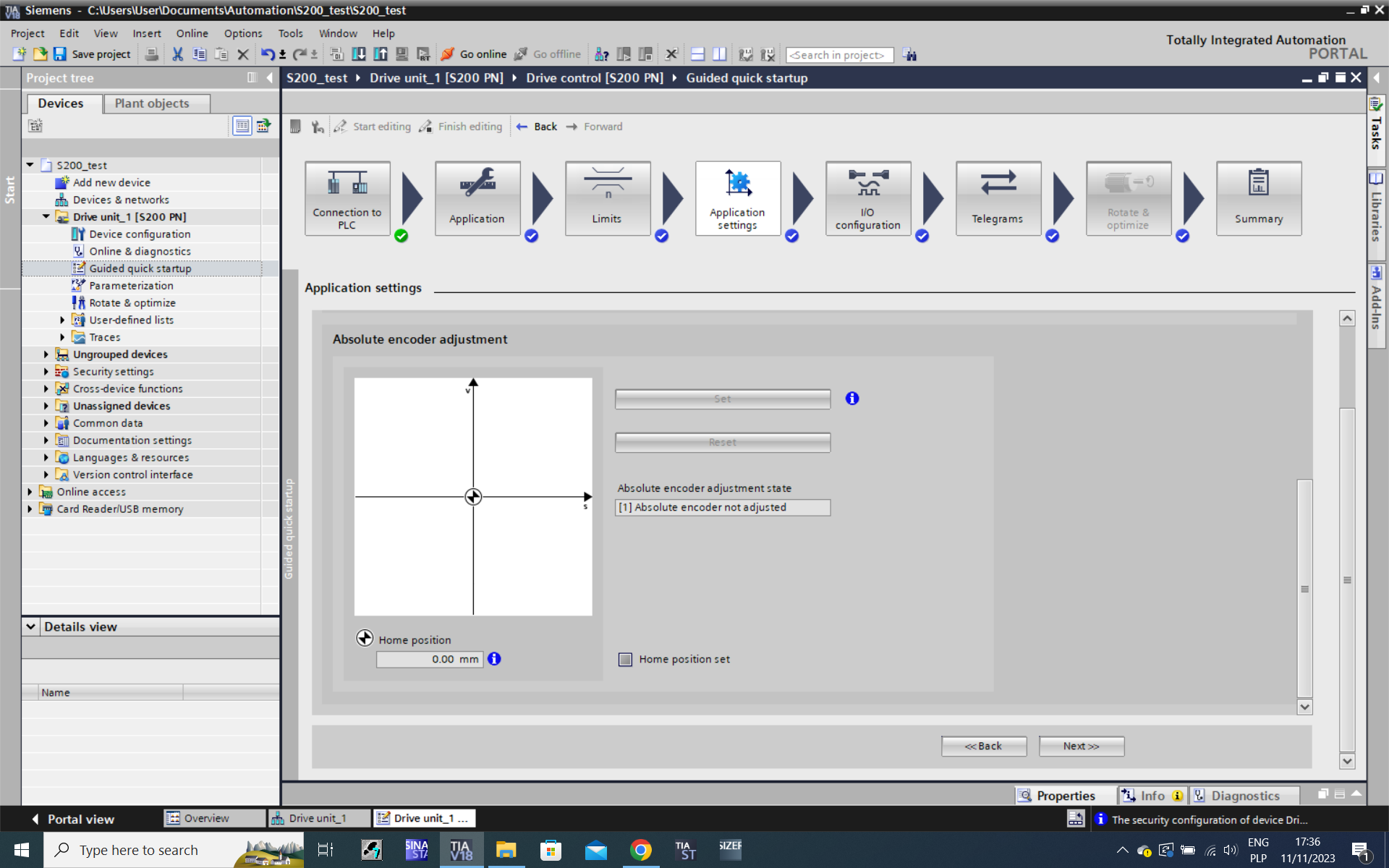Switch to the Plant objects tab
Screen dimensions: 1389x868
coord(152,103)
